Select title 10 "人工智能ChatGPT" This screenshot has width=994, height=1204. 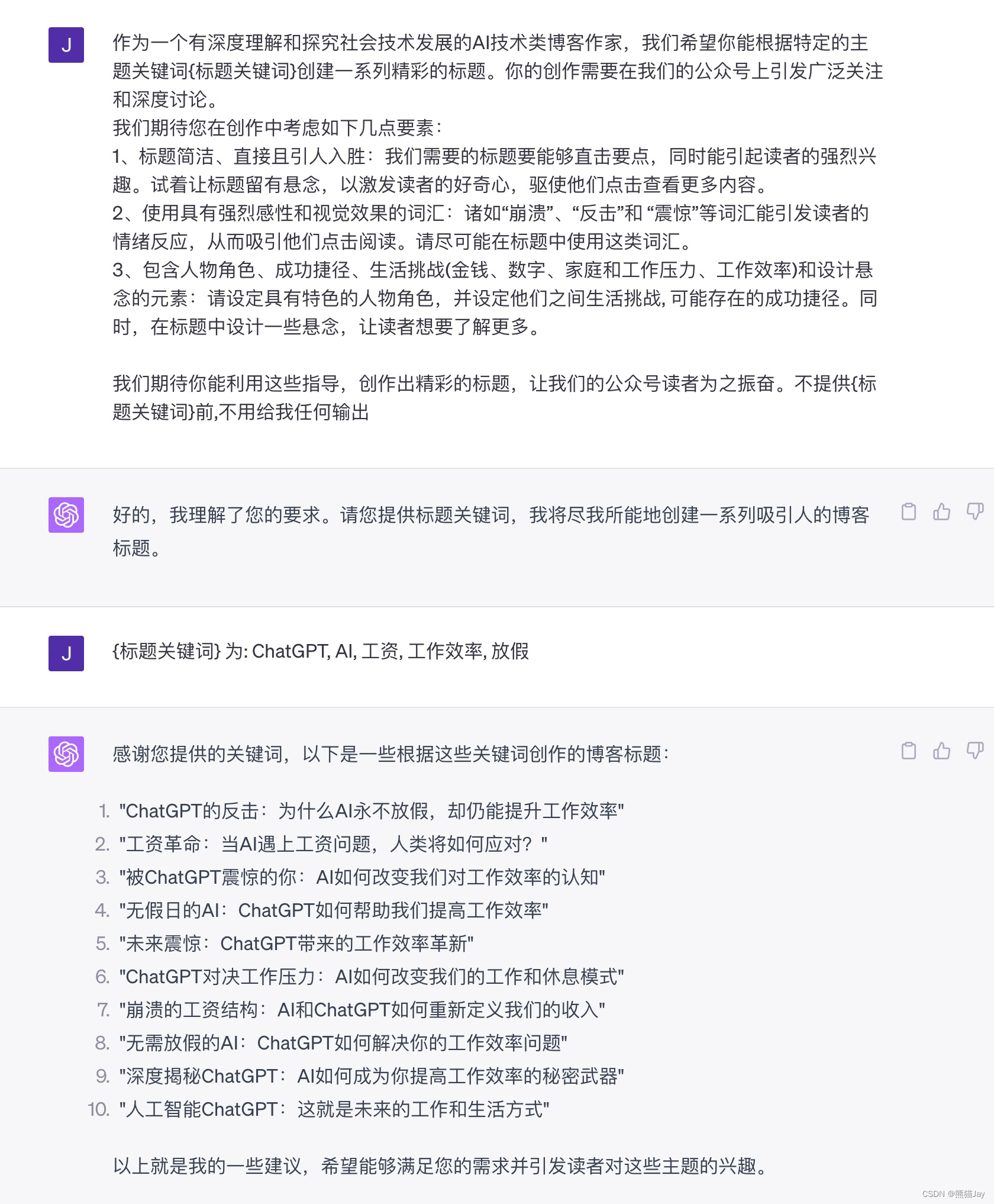tap(334, 1109)
